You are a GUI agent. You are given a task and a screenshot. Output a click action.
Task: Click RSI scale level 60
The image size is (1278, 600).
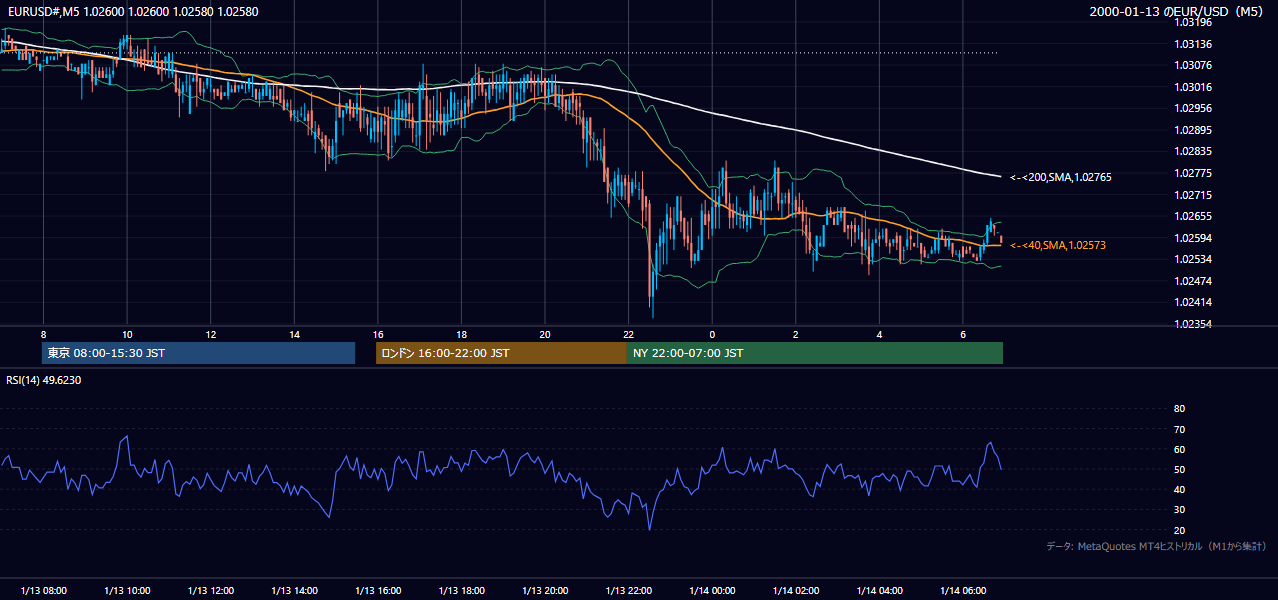coord(1179,449)
